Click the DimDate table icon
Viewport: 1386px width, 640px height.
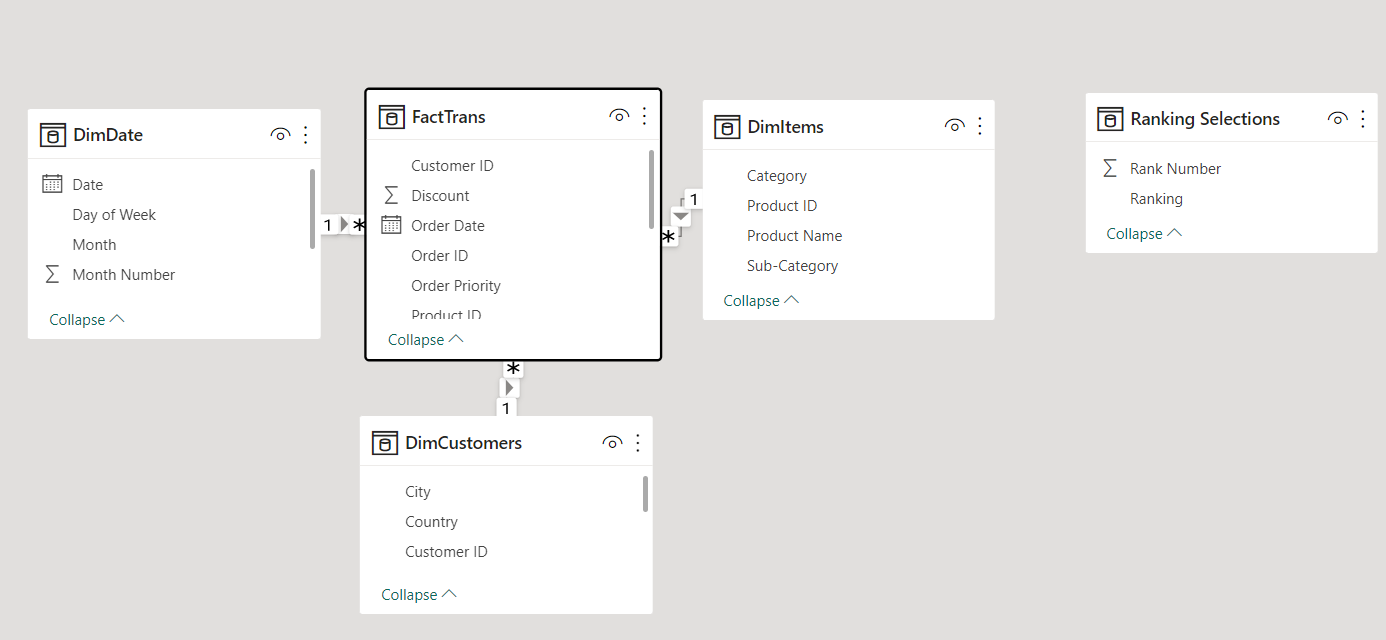pos(53,135)
